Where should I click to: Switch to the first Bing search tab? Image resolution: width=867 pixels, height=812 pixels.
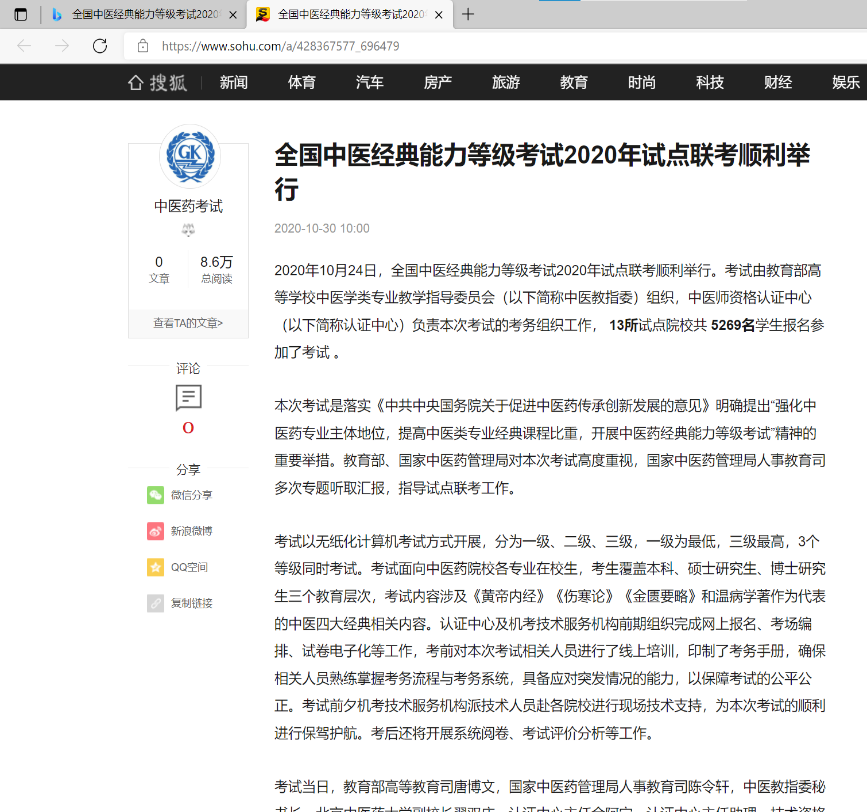(x=140, y=15)
